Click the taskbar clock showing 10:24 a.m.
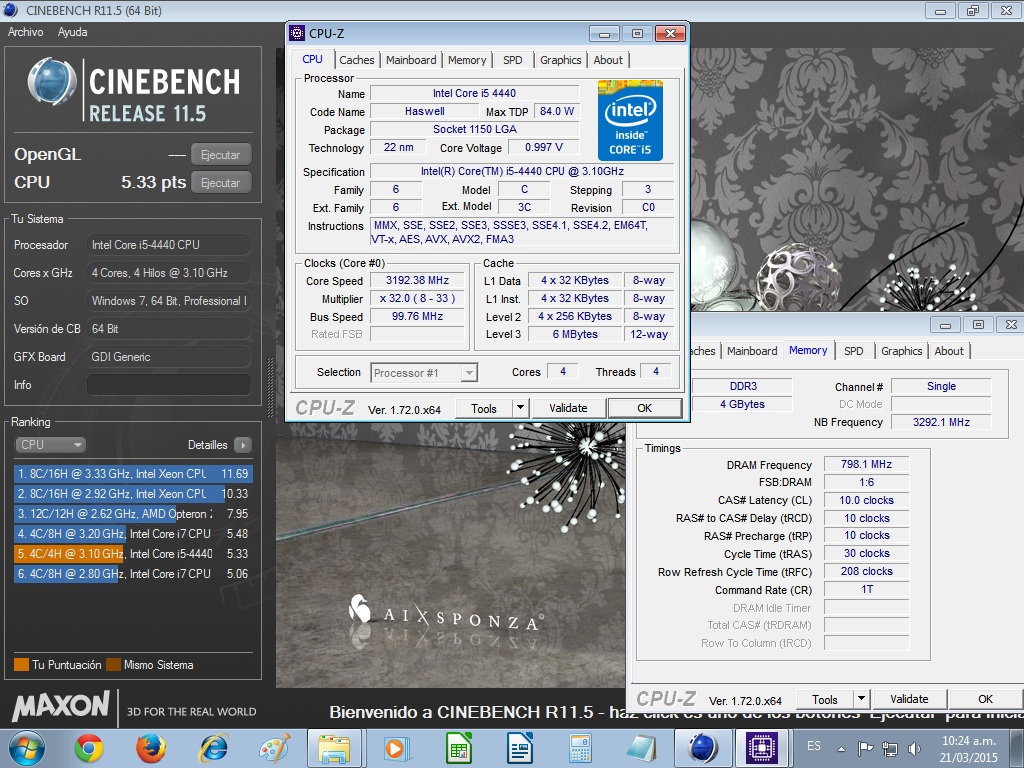Viewport: 1024px width, 768px height. click(969, 748)
